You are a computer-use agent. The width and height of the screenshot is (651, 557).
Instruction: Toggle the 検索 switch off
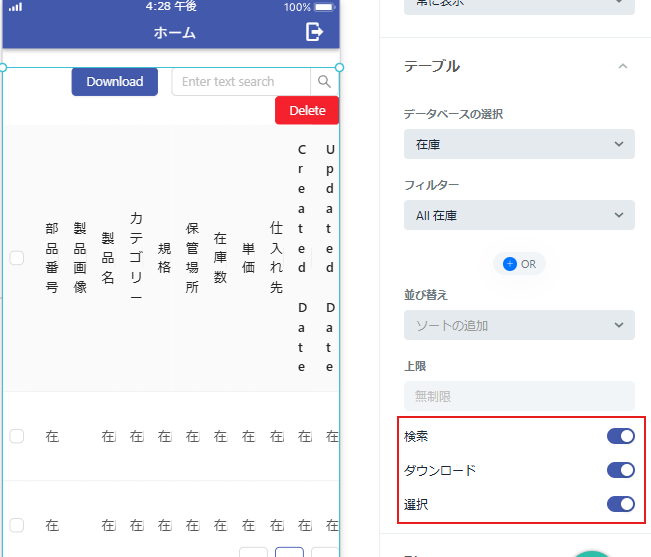(621, 436)
